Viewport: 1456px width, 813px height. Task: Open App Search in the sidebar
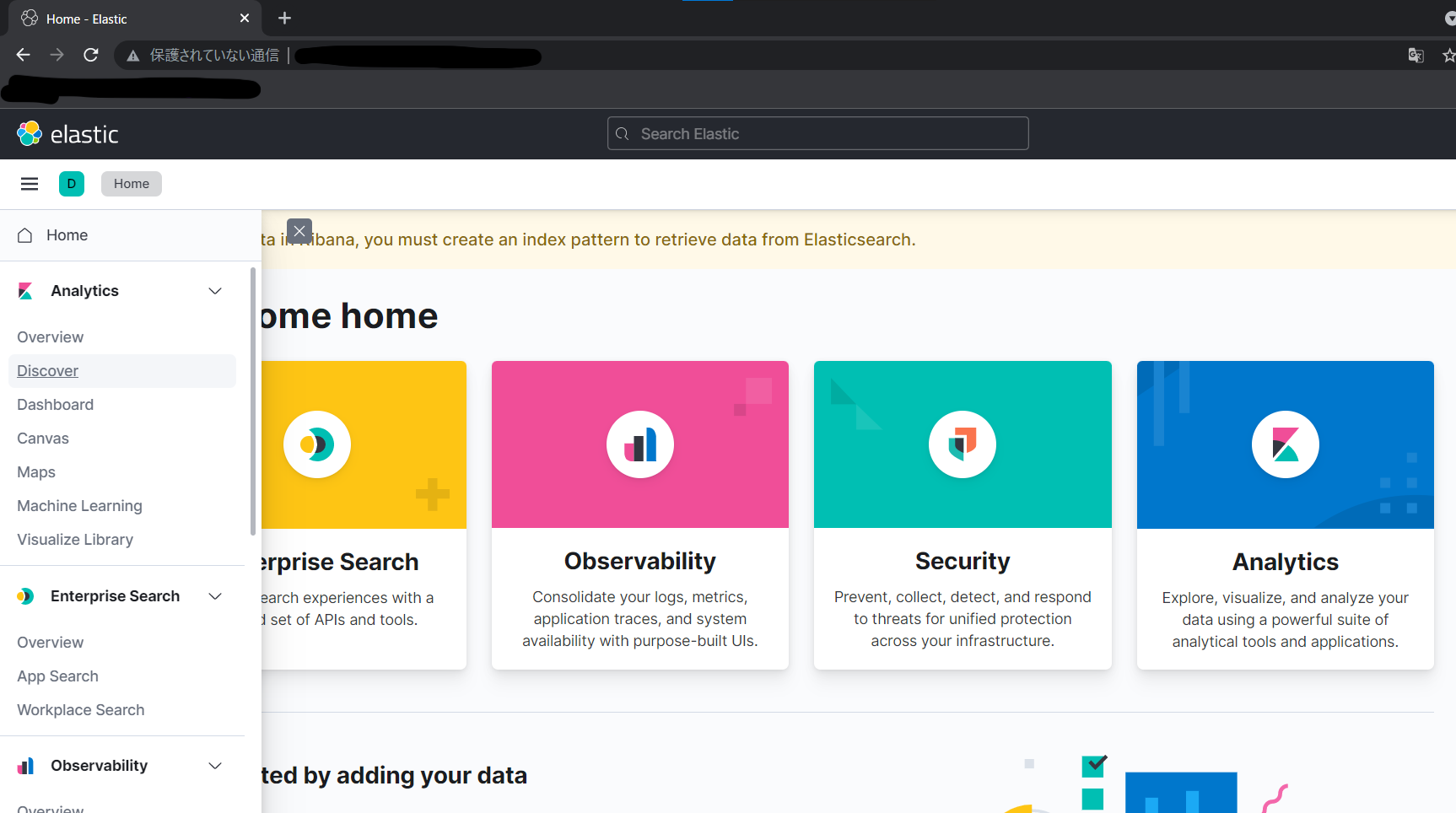[58, 676]
